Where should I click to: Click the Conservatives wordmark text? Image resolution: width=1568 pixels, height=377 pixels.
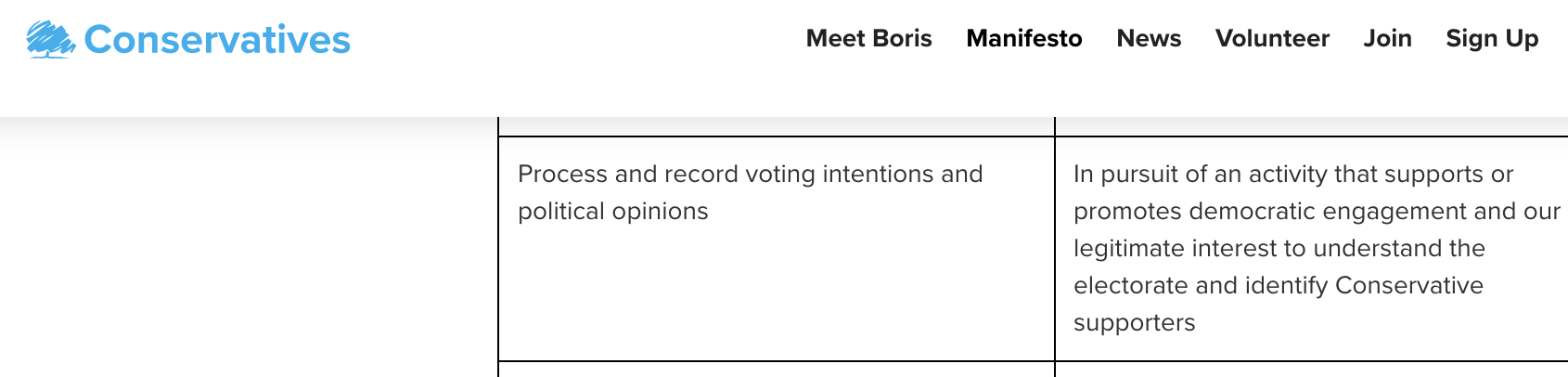(217, 40)
